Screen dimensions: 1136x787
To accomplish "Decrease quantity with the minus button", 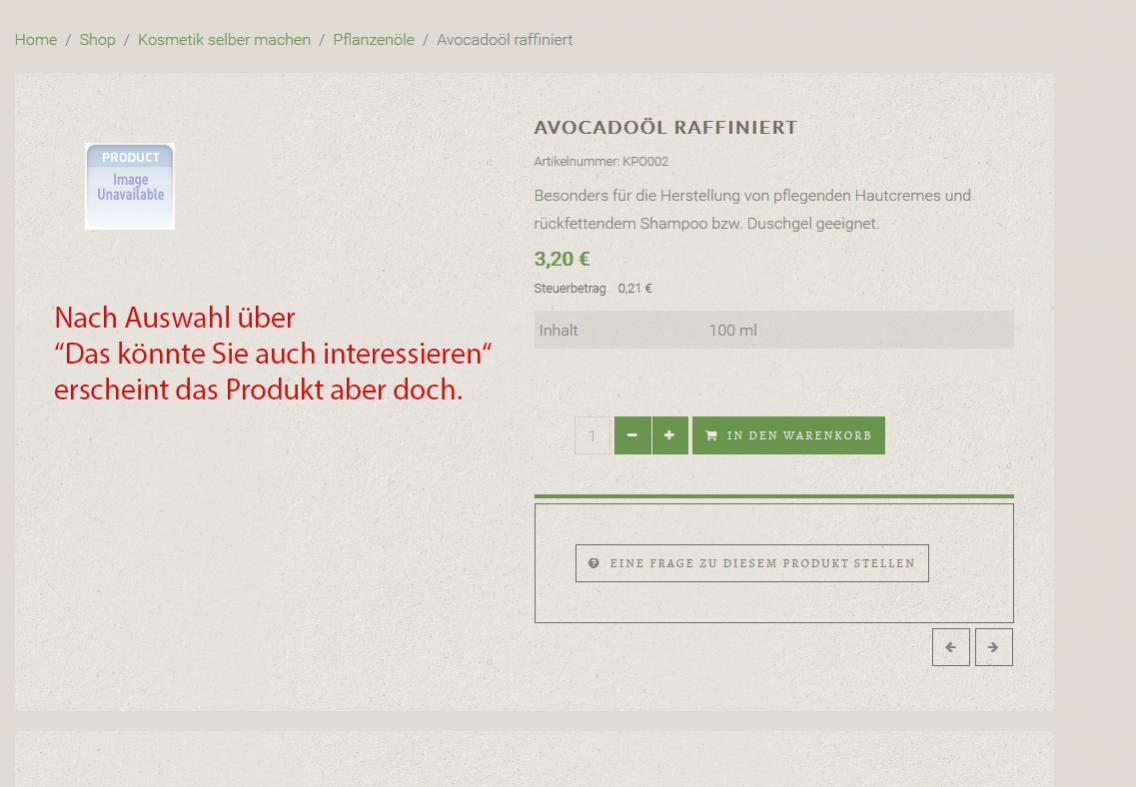I will pyautogui.click(x=632, y=436).
